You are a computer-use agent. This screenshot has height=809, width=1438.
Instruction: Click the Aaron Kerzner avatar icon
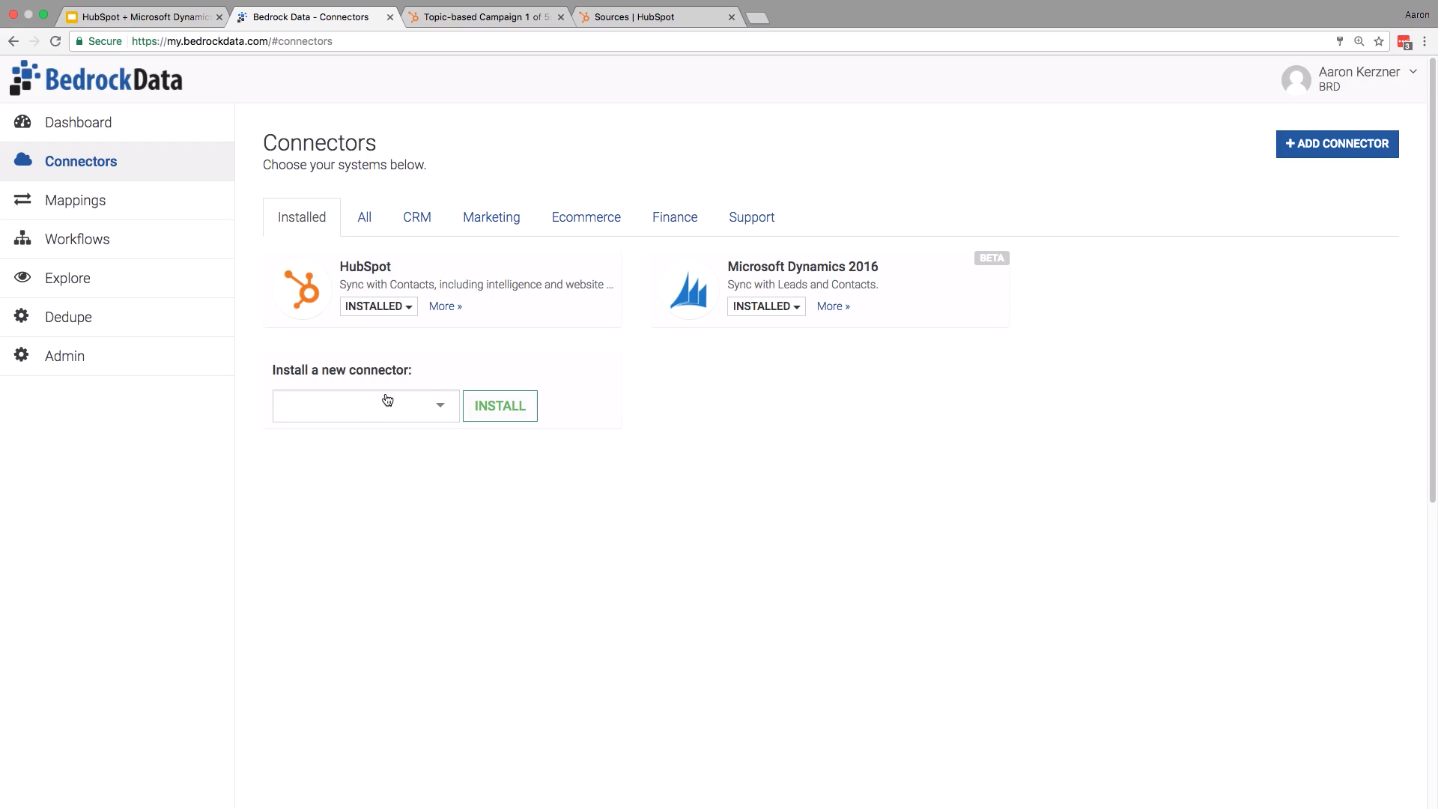pos(1296,80)
